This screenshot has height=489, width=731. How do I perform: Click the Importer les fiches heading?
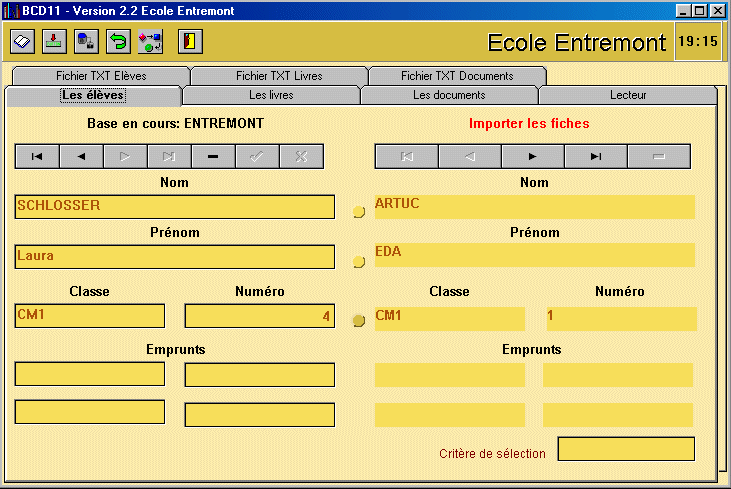point(529,124)
